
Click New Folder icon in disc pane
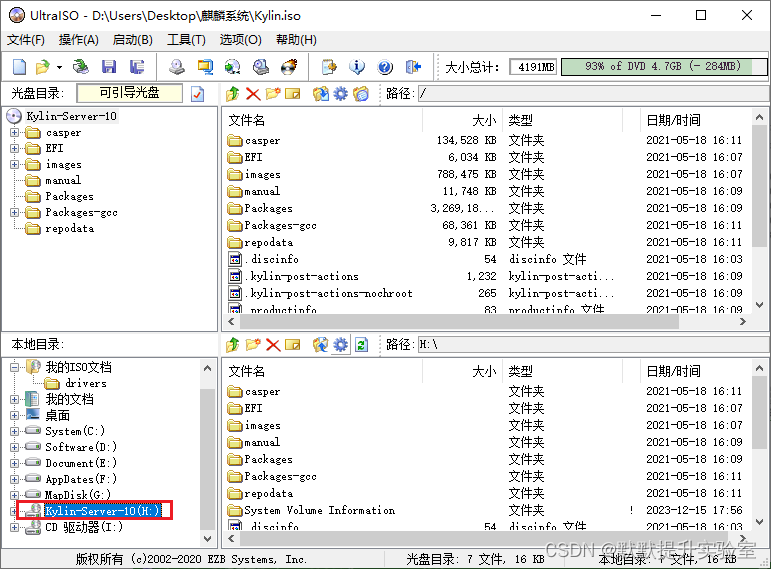pyautogui.click(x=273, y=93)
